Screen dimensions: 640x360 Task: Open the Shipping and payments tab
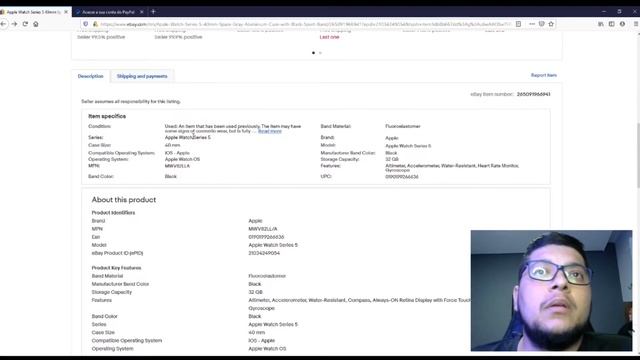pos(142,76)
